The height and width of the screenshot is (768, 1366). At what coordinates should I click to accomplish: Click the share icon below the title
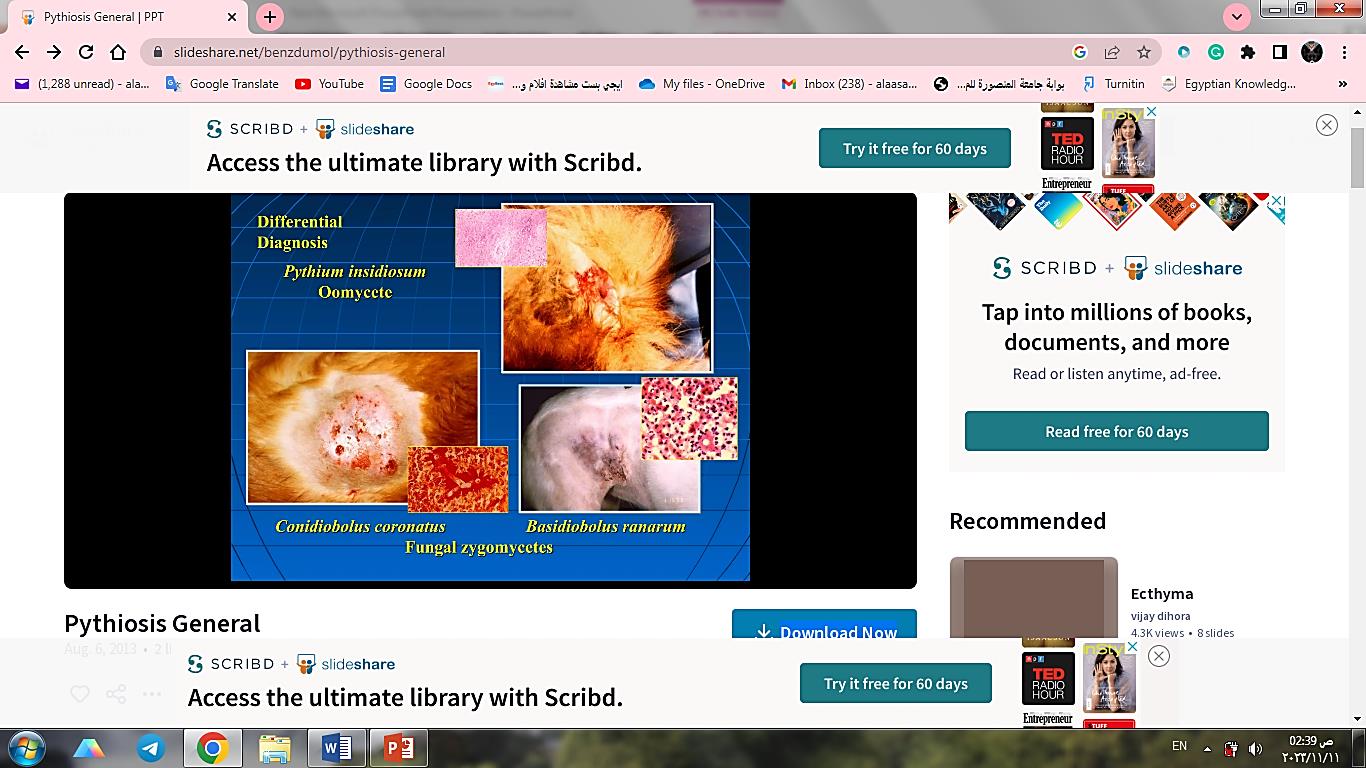(x=116, y=694)
